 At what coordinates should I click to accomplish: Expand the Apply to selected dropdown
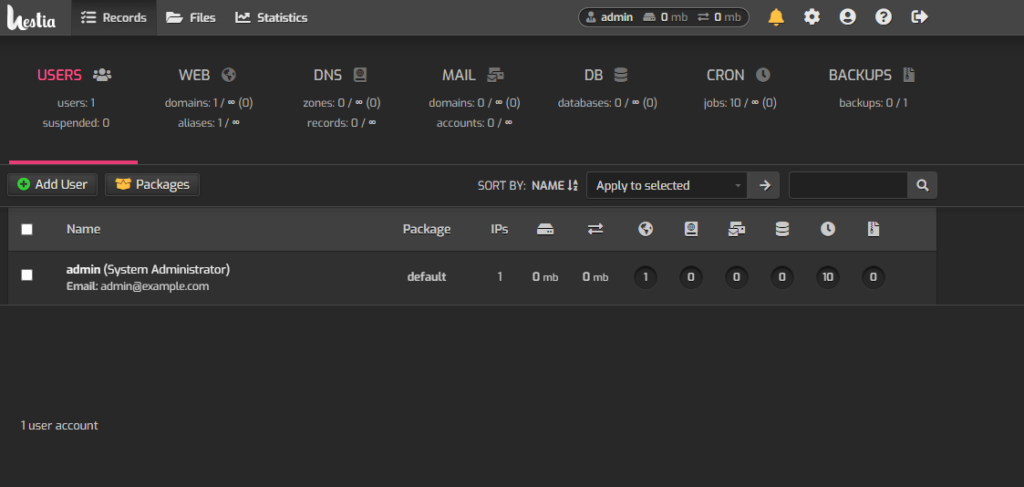point(667,185)
